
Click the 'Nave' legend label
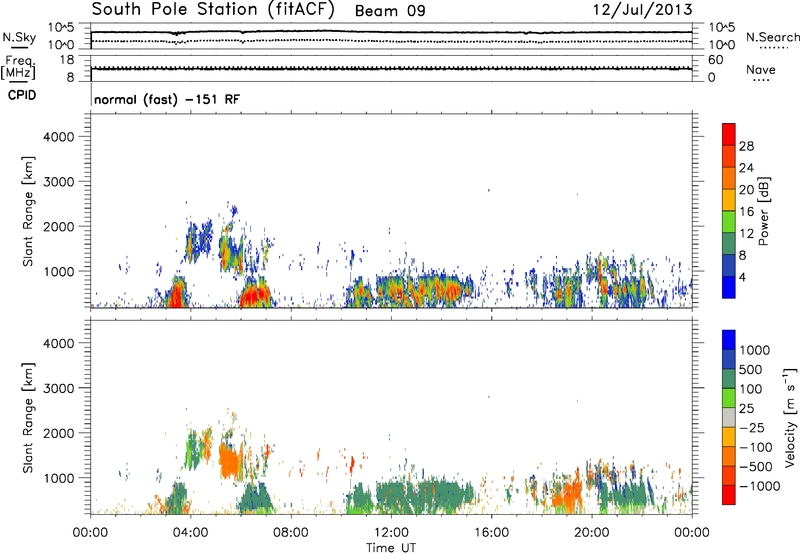pos(761,69)
